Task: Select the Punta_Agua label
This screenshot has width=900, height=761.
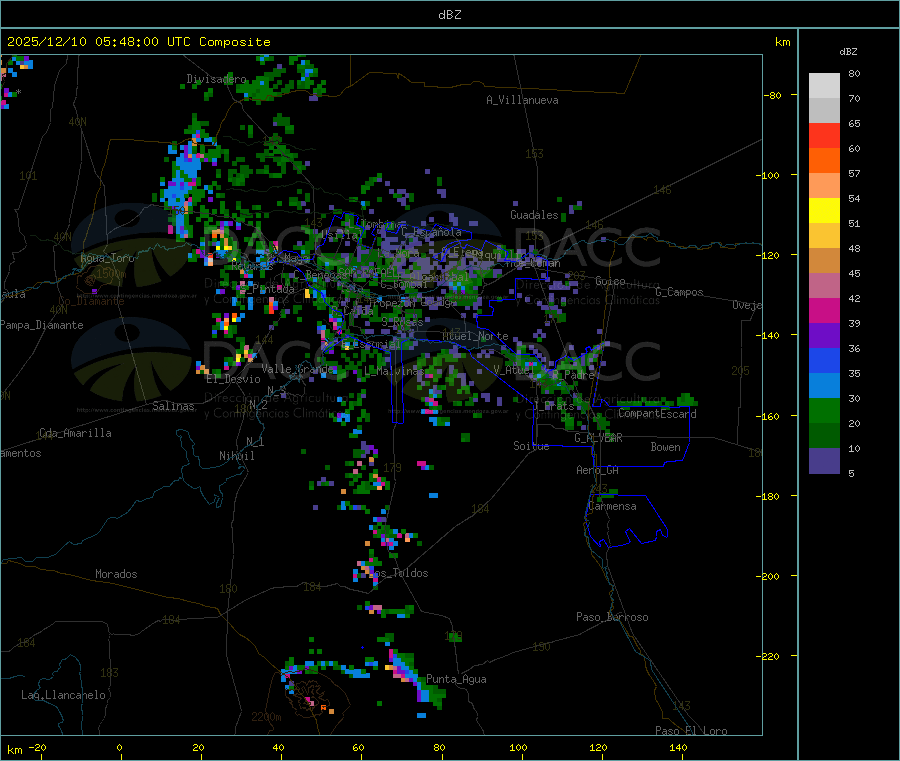Action: click(456, 679)
